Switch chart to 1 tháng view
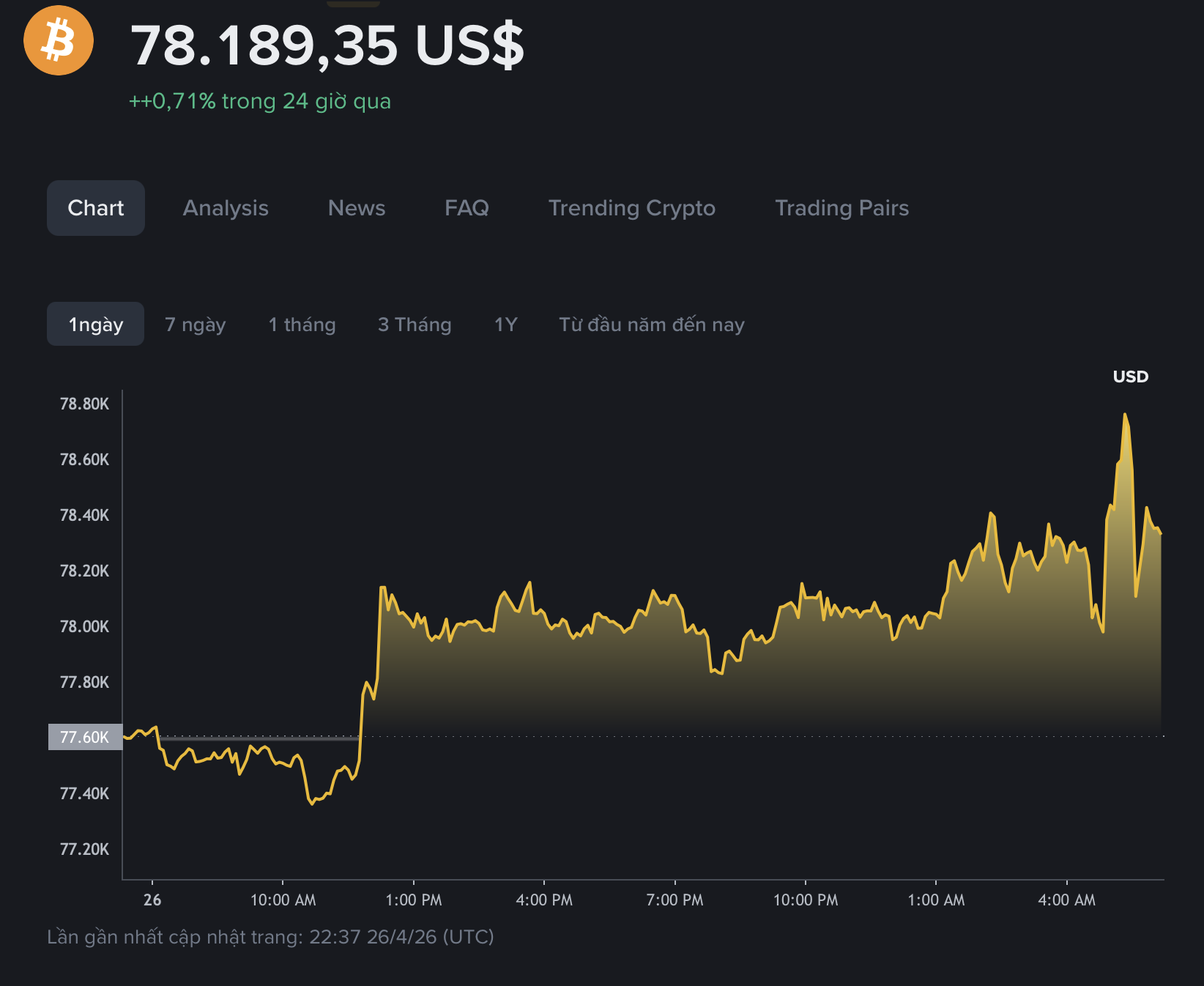This screenshot has width=1204, height=986. point(302,323)
